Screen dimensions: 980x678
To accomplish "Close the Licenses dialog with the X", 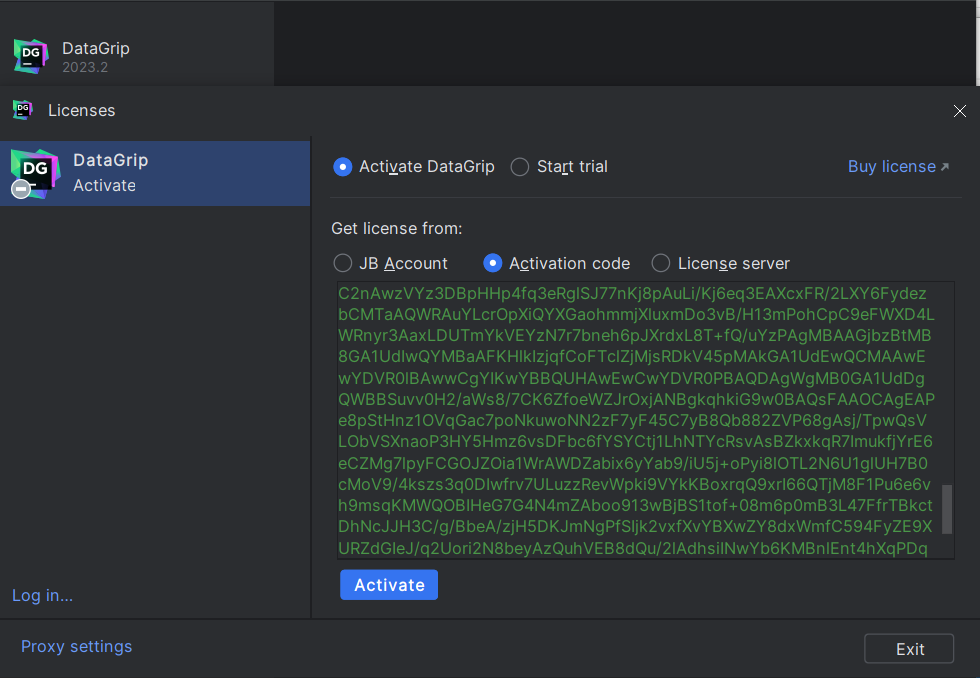I will click(959, 111).
